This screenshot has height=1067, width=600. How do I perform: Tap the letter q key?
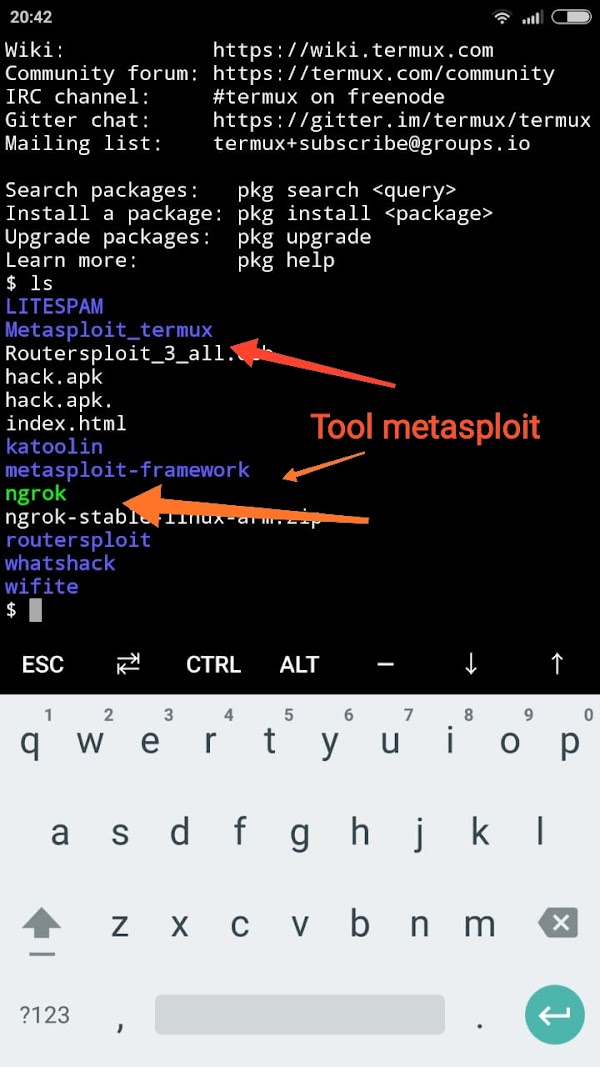point(30,742)
